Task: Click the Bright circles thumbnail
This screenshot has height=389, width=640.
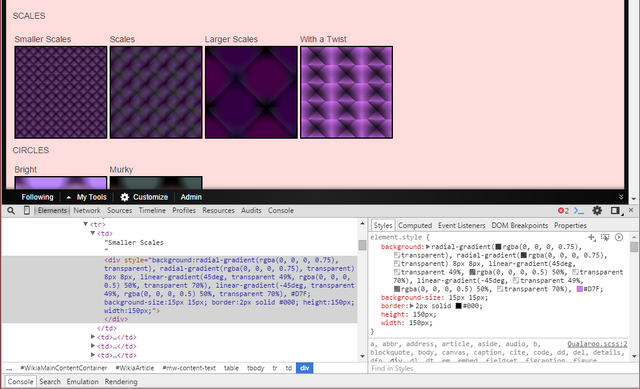Action: coord(61,182)
